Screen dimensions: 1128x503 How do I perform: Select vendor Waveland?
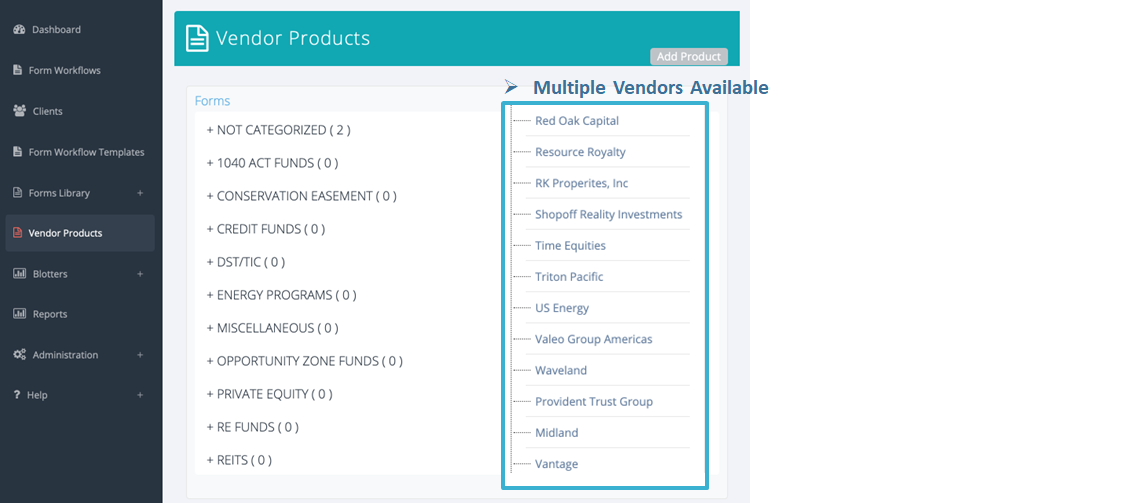click(x=561, y=371)
